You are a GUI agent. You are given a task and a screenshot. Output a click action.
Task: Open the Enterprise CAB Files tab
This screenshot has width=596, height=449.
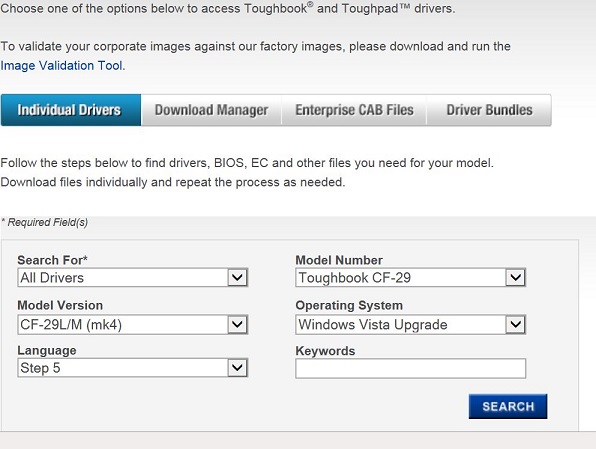[354, 110]
